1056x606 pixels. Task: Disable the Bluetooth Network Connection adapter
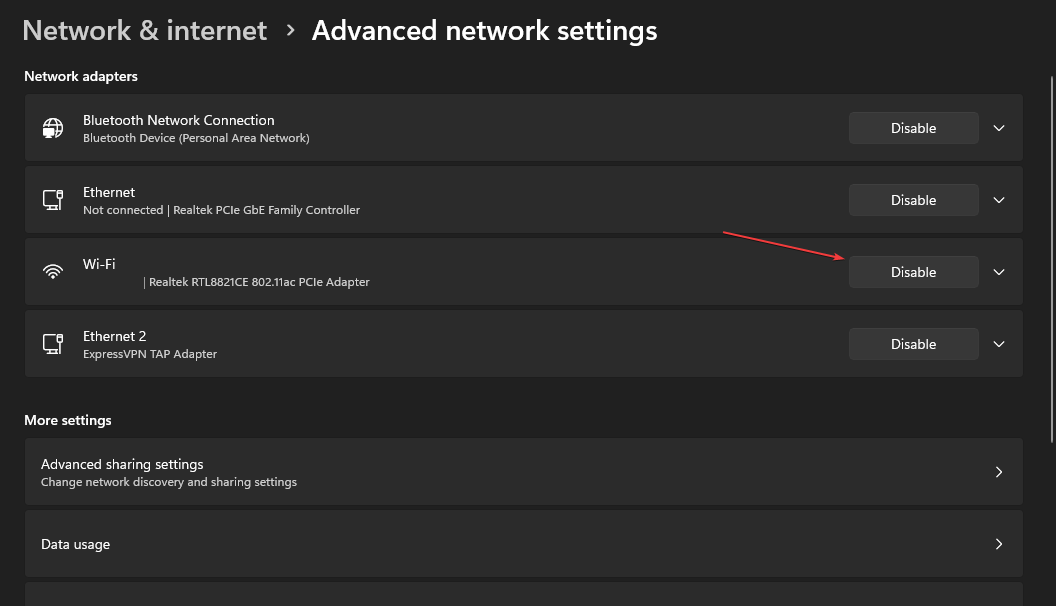click(913, 128)
